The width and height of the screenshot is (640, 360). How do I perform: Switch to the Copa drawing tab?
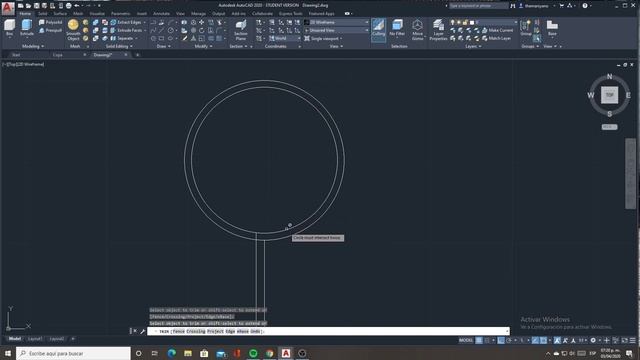[x=58, y=55]
